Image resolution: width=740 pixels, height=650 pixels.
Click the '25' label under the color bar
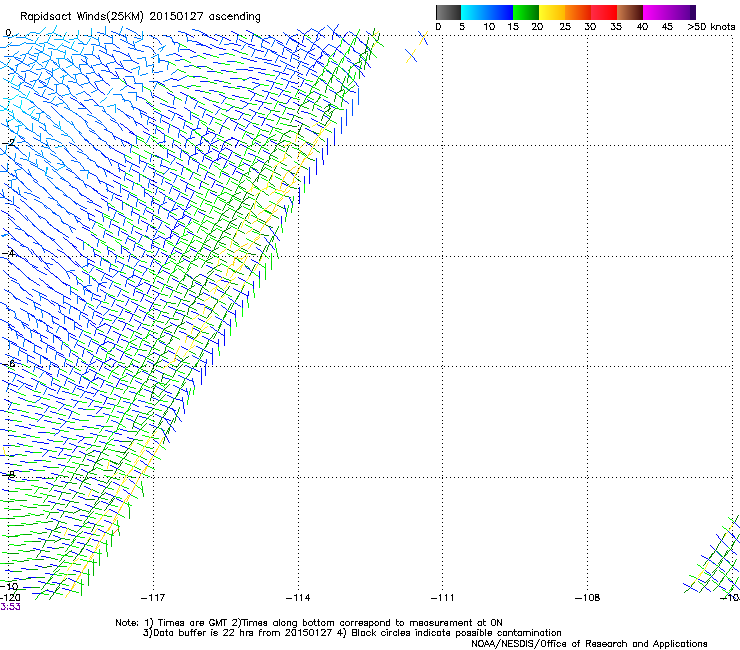[x=565, y=27]
